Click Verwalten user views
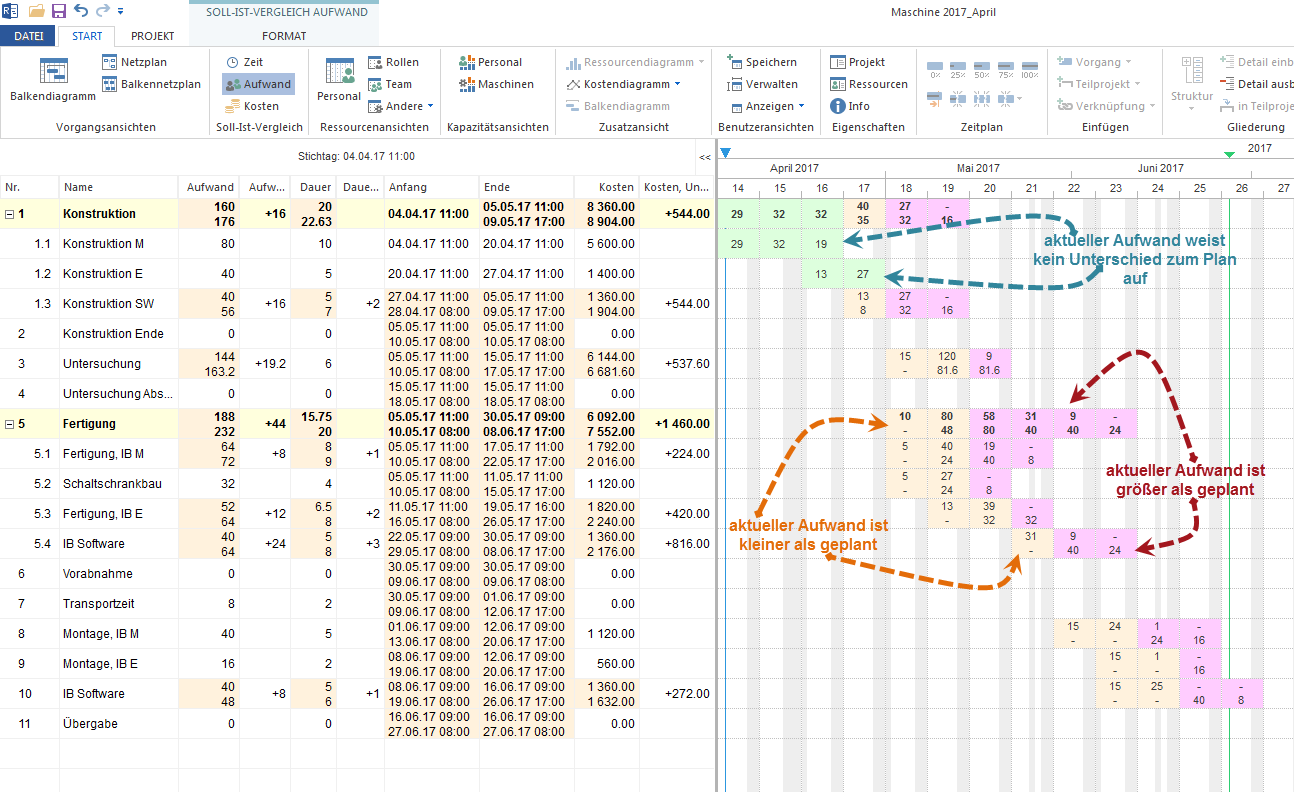The image size is (1294, 792). [x=762, y=84]
